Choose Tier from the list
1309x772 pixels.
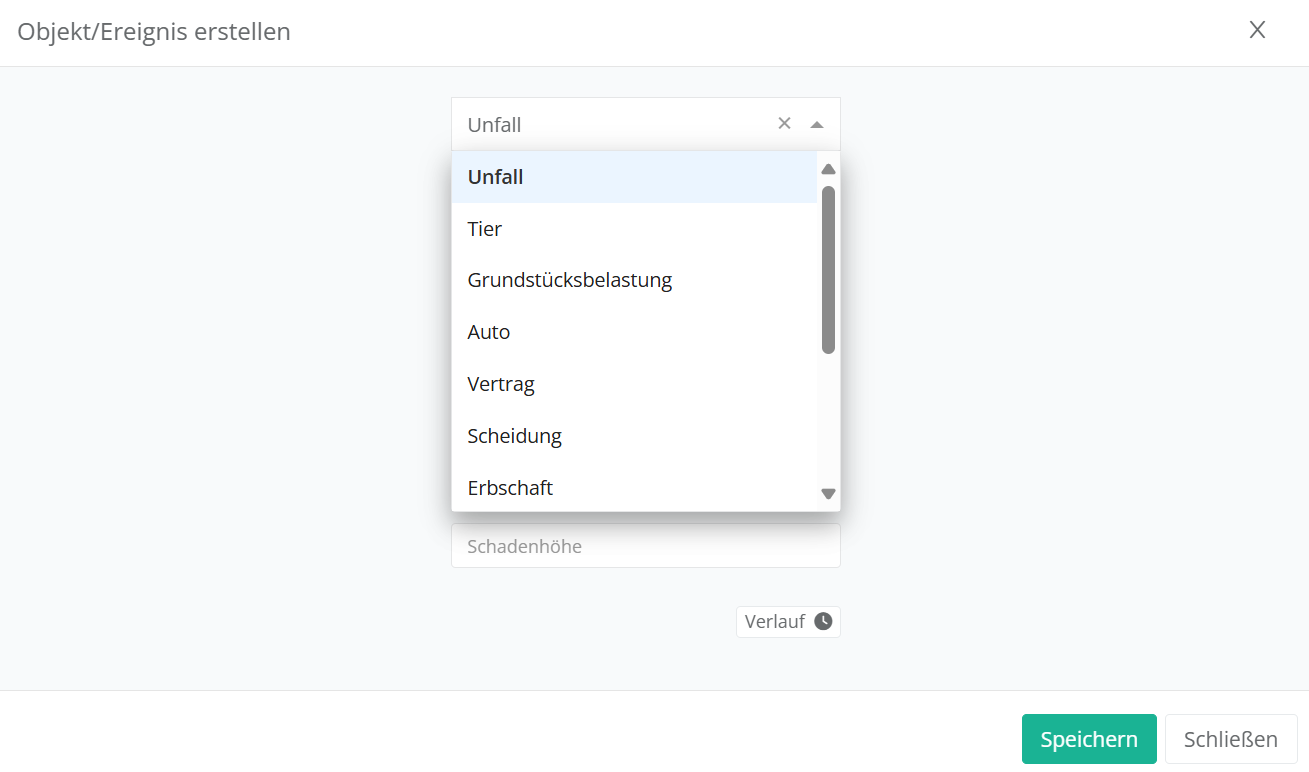[x=634, y=229]
